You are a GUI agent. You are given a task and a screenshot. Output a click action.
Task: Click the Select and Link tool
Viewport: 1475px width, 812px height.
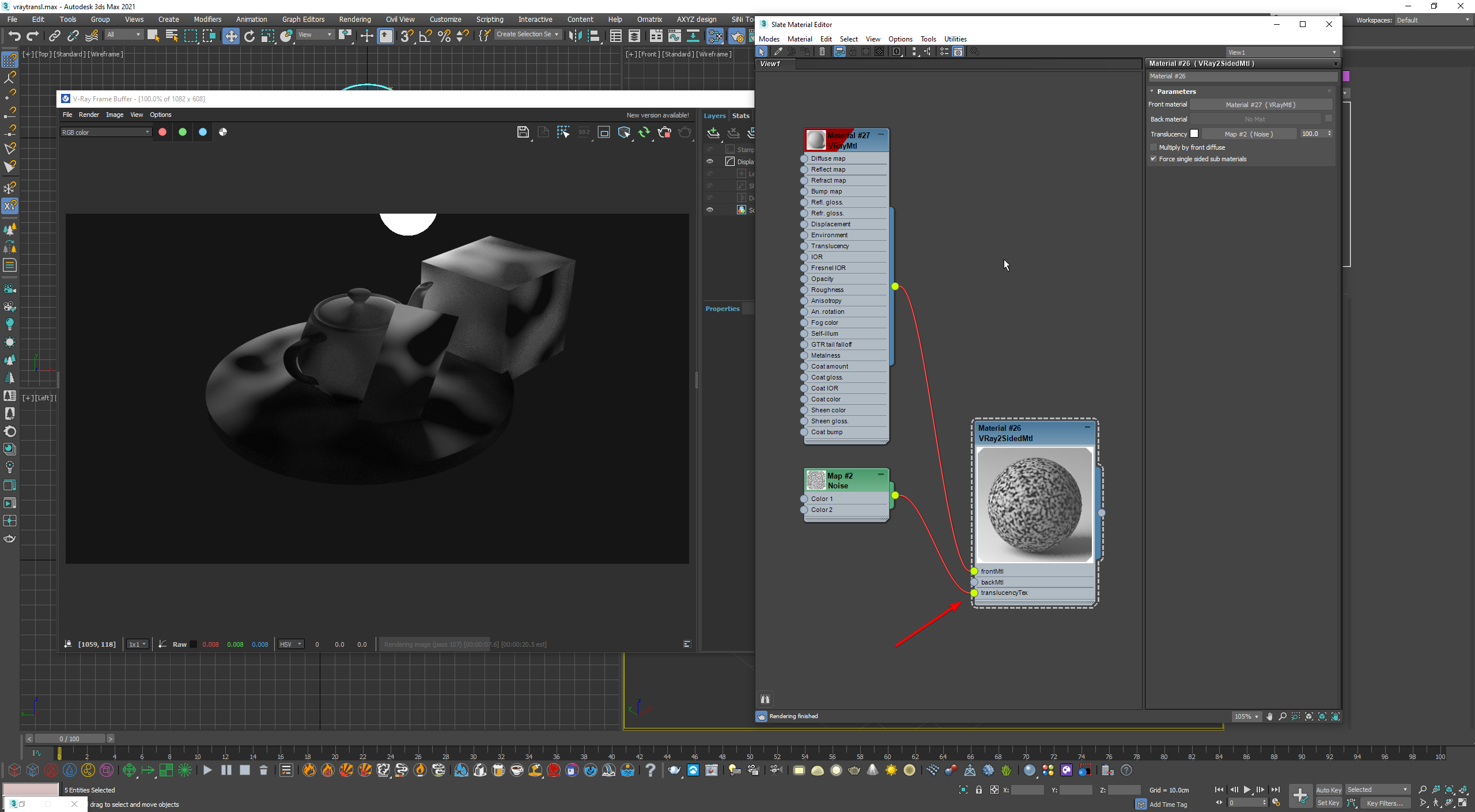[55, 37]
